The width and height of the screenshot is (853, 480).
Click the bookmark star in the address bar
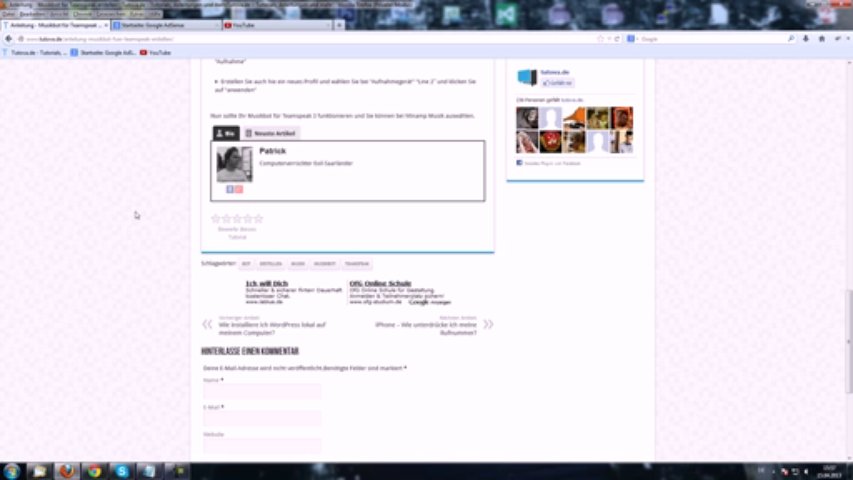pyautogui.click(x=600, y=39)
